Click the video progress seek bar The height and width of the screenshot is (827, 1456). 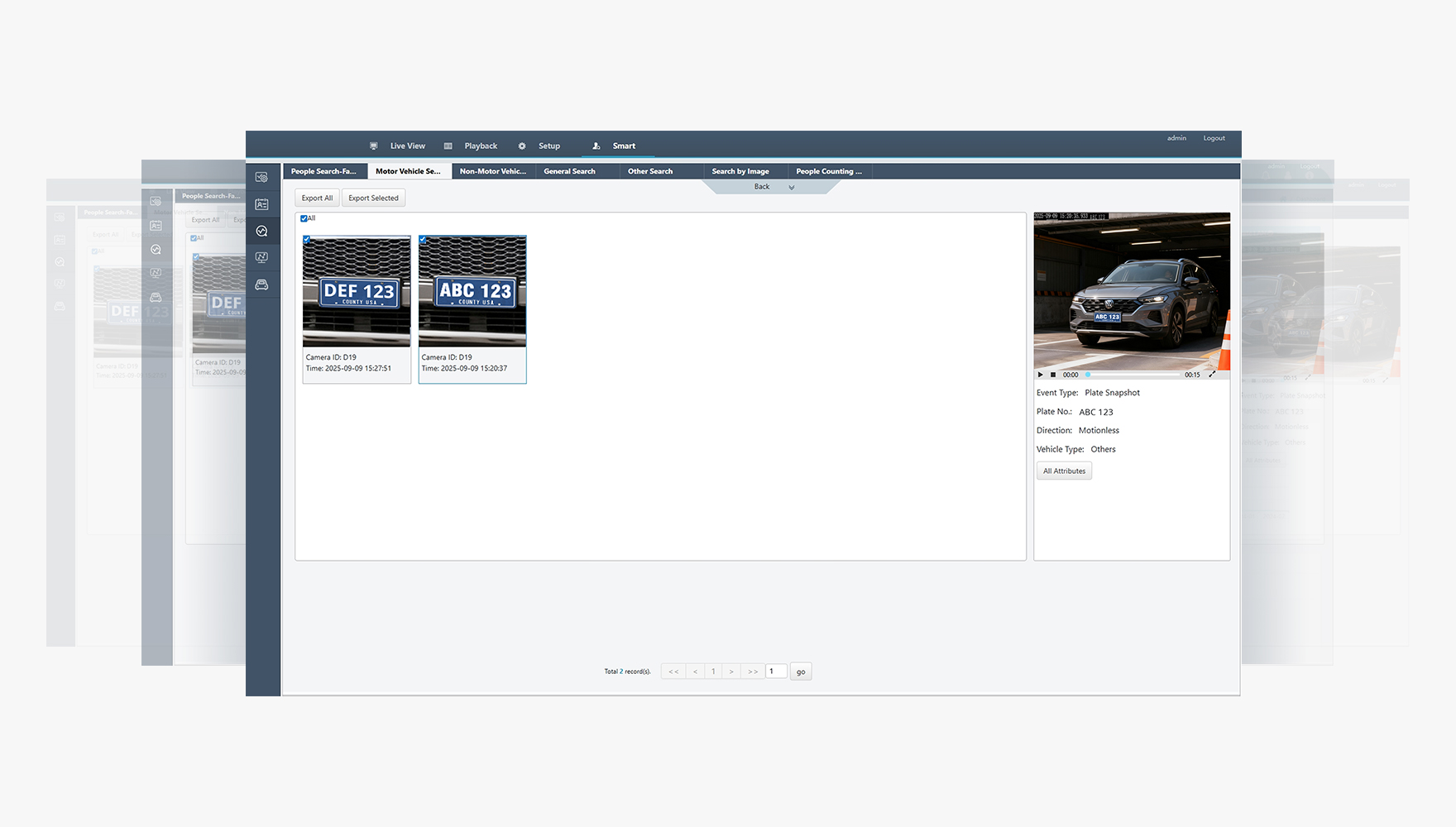[1132, 375]
